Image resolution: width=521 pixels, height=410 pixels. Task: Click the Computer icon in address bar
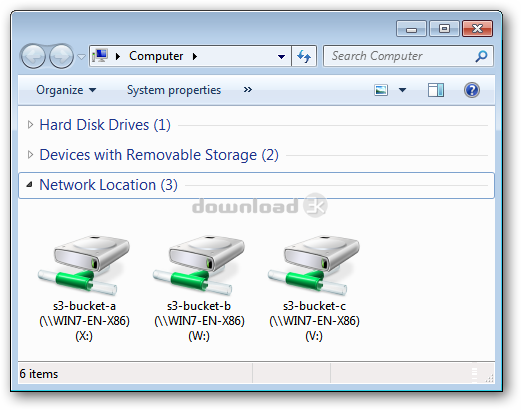[100, 56]
